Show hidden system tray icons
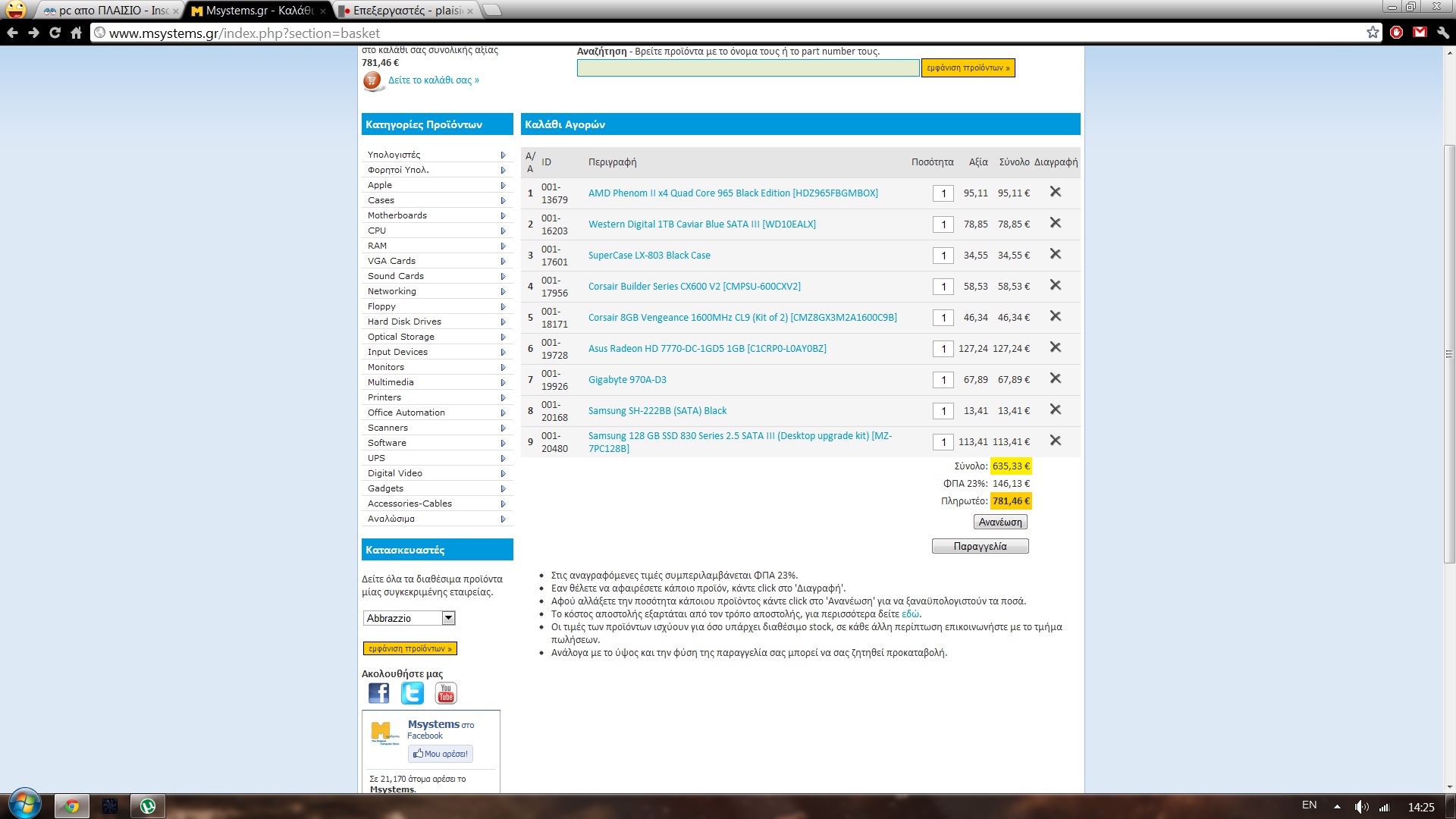Image resolution: width=1456 pixels, height=819 pixels. coord(1337,807)
